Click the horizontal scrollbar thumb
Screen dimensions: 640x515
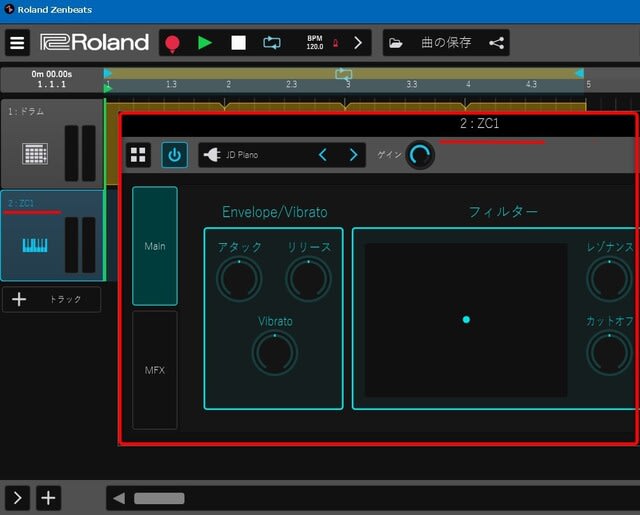[x=159, y=498]
